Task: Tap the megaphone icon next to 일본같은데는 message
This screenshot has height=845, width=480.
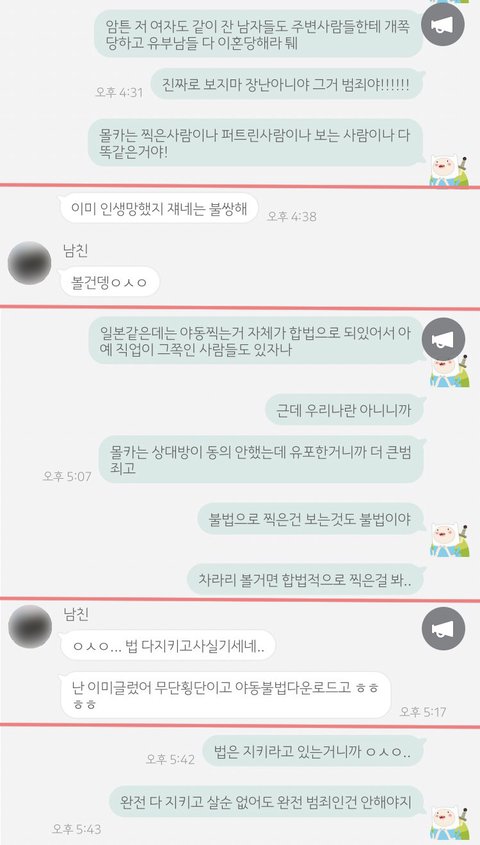Action: click(x=443, y=339)
